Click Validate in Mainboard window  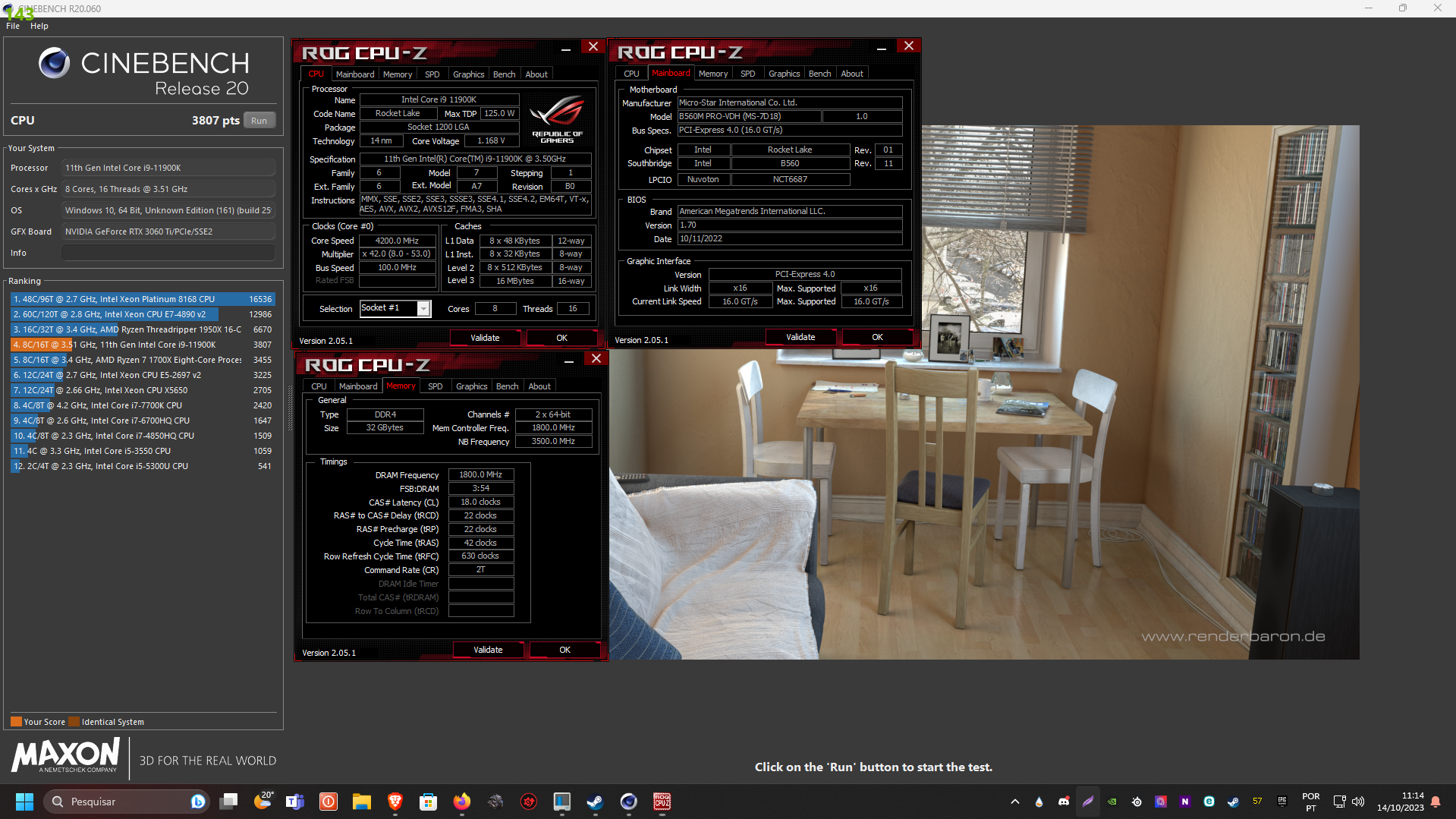click(x=800, y=337)
